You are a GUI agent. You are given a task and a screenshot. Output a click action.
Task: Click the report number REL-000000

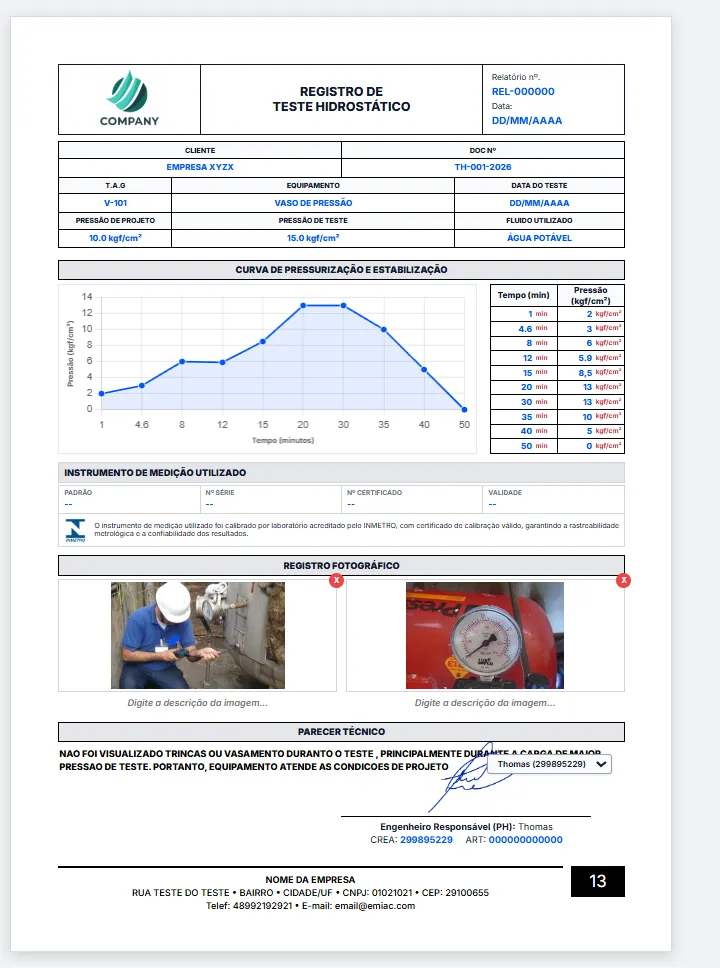pos(523,91)
